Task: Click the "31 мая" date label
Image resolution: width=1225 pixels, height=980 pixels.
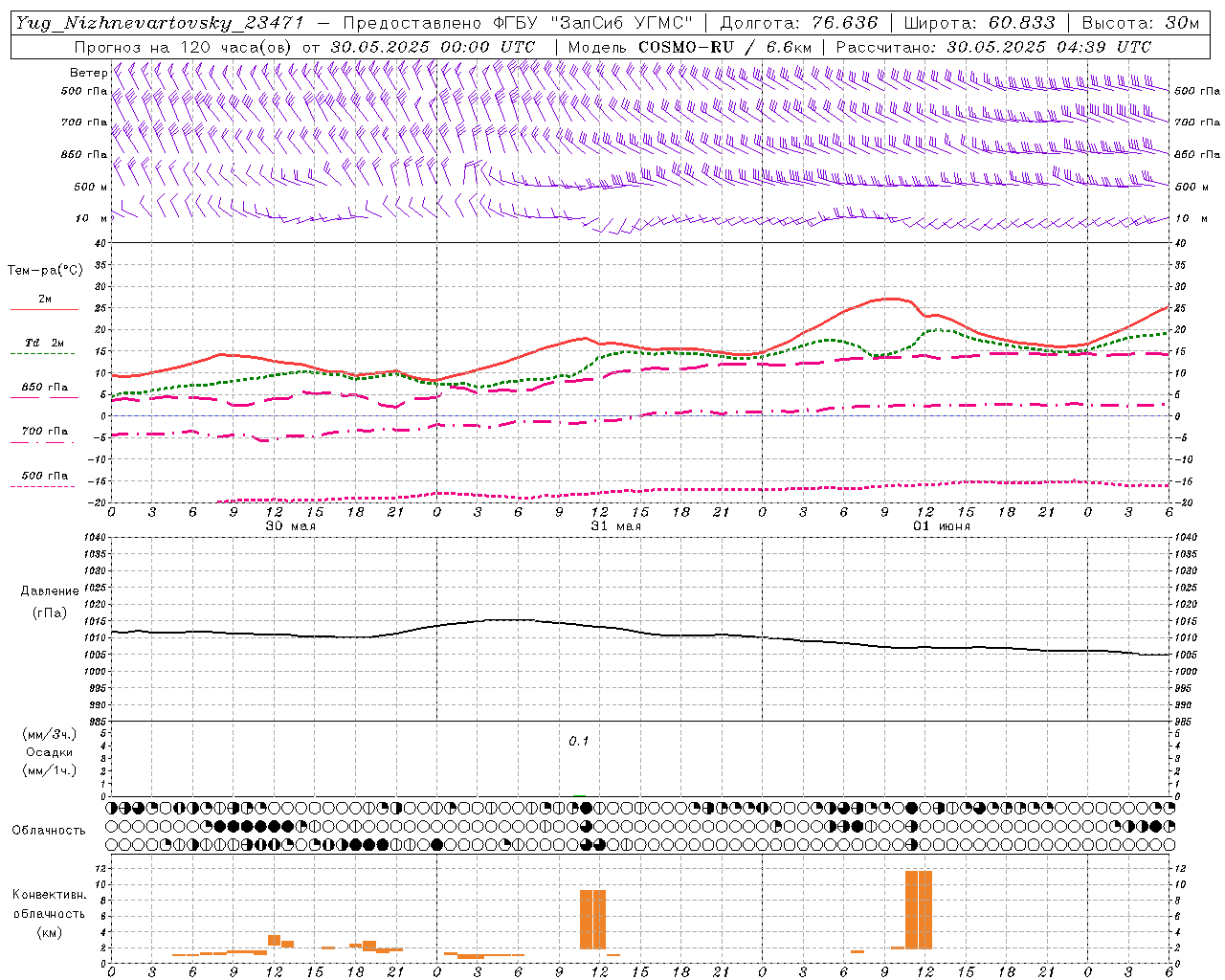Action: click(x=615, y=526)
